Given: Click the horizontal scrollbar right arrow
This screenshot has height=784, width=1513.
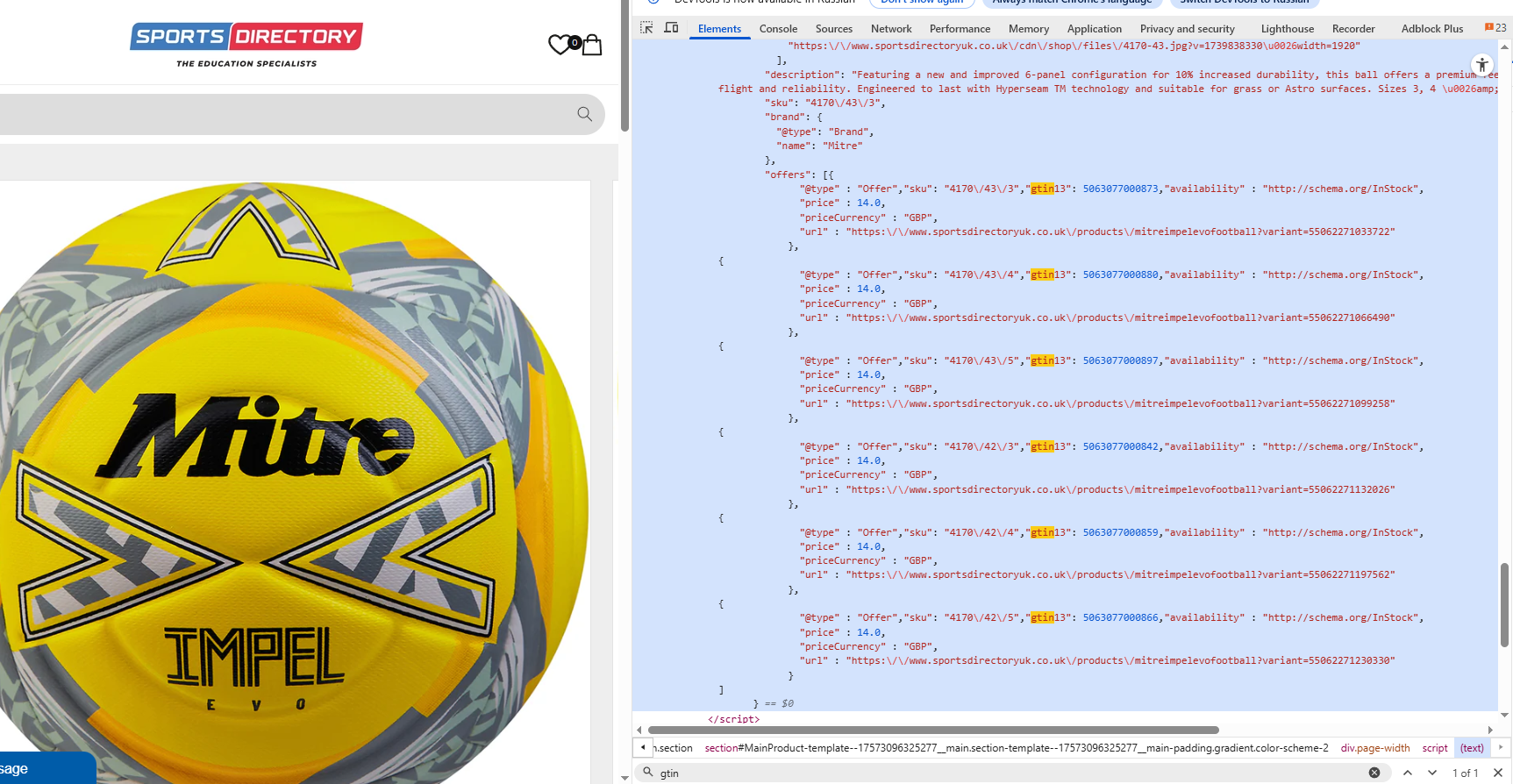Looking at the screenshot, I should pyautogui.click(x=1490, y=730).
